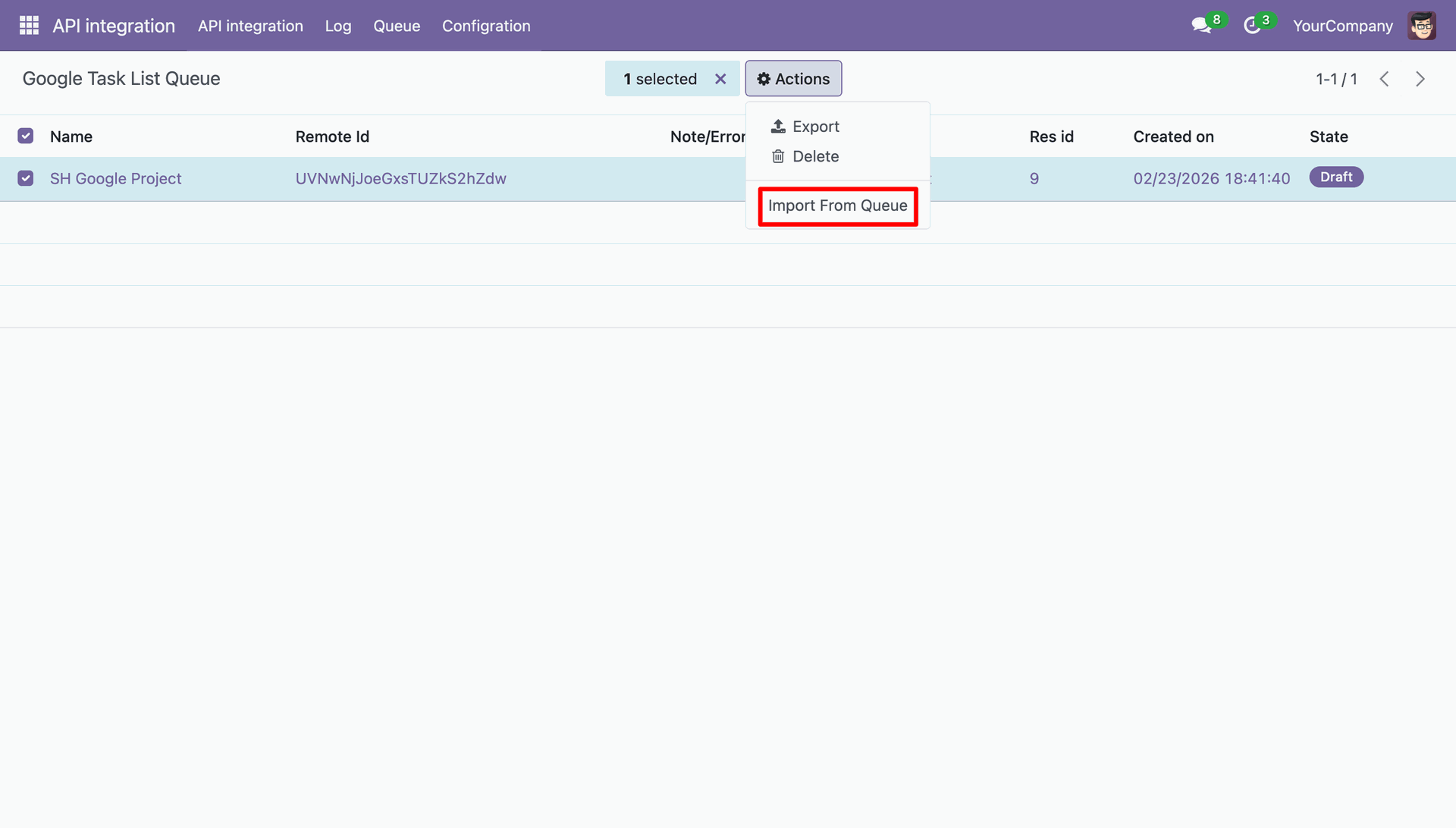Click the user avatar picture
Screen dimensions: 1456x828
(1422, 26)
